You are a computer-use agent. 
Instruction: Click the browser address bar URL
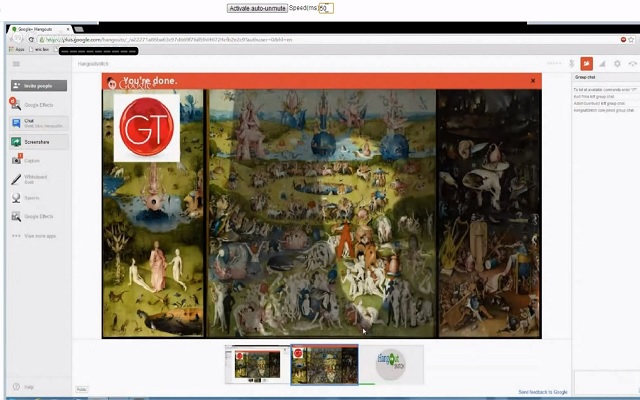pyautogui.click(x=168, y=40)
